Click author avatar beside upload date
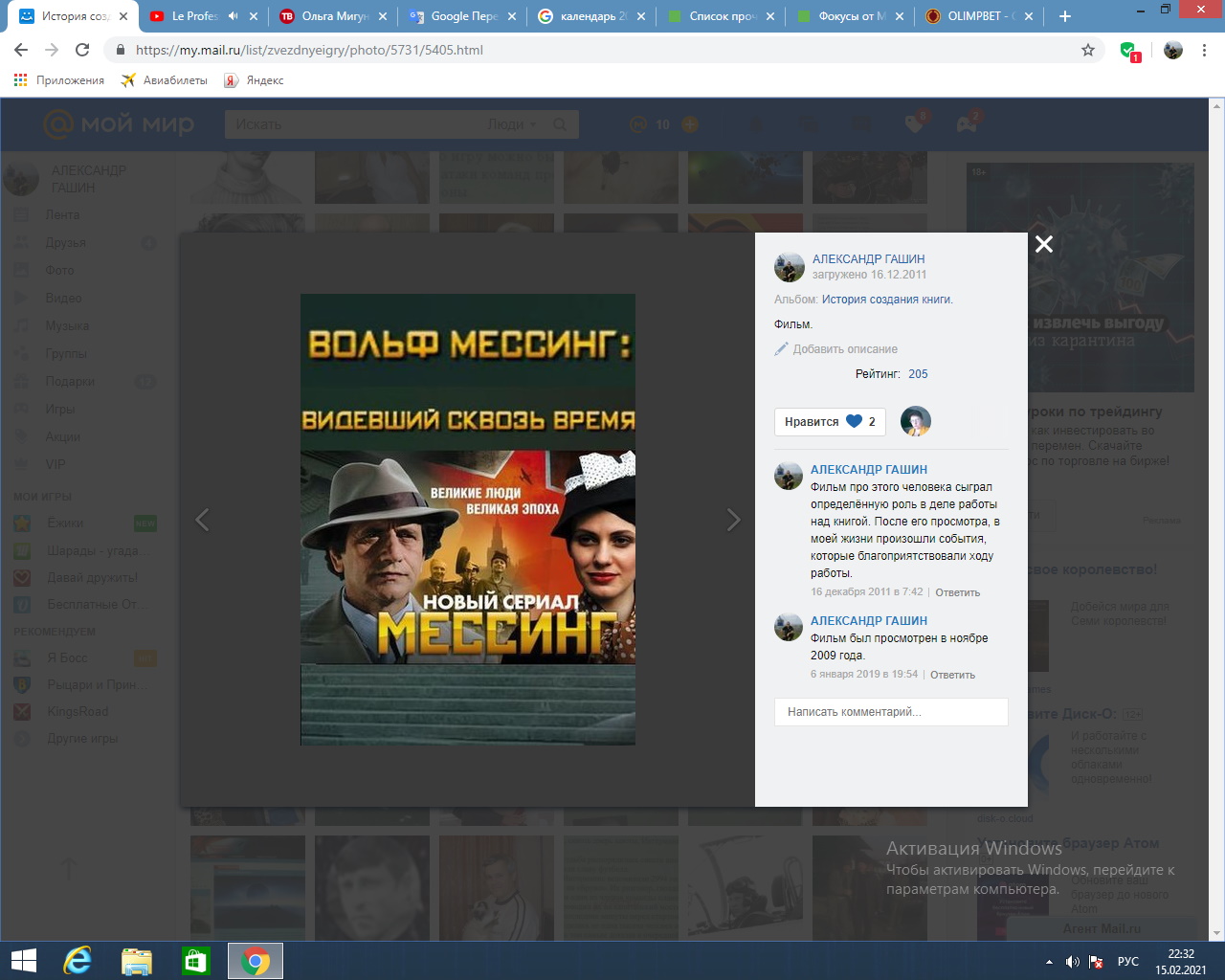The height and width of the screenshot is (980, 1225). coord(790,267)
